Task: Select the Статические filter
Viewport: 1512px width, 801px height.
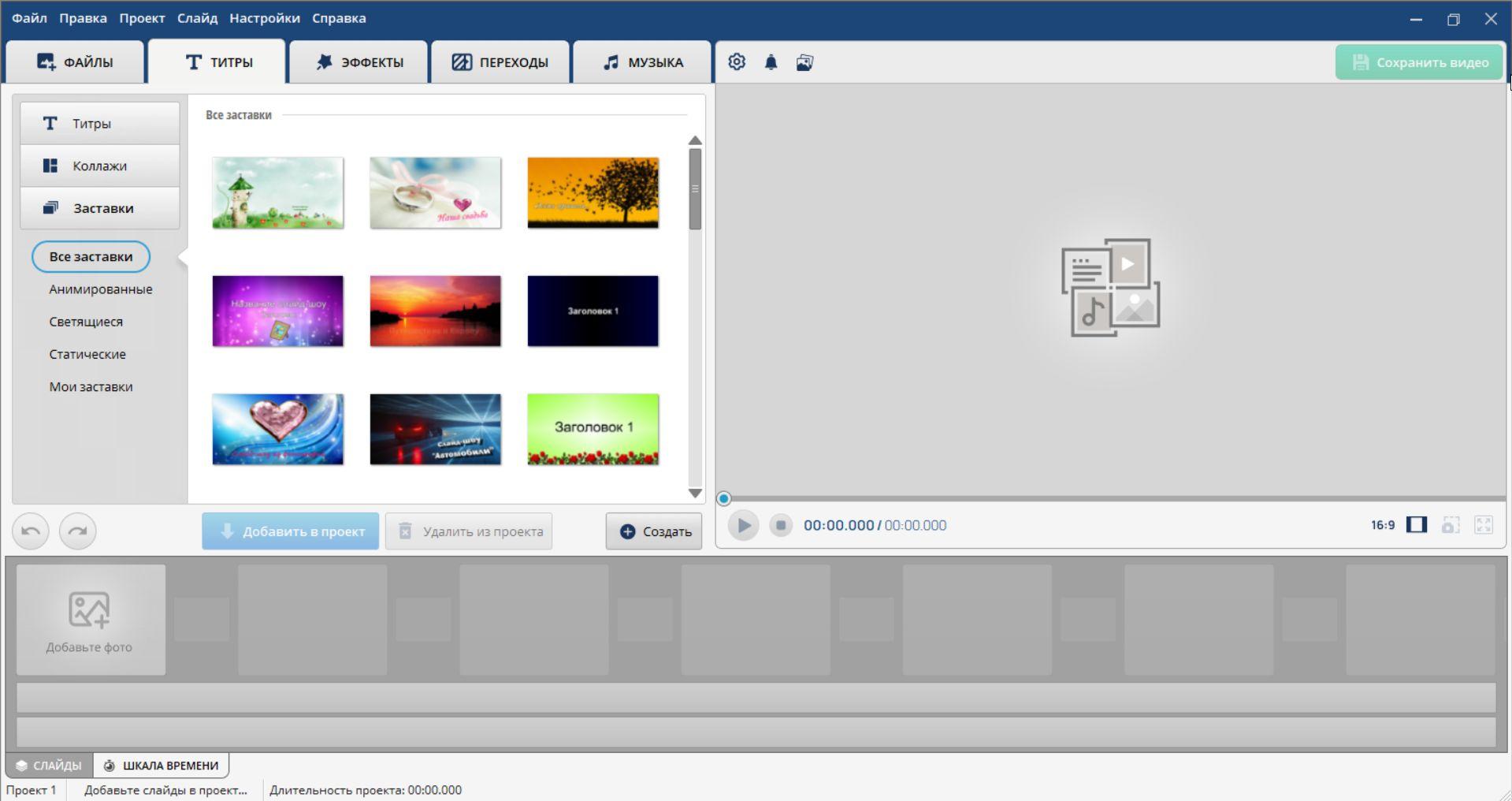Action: tap(87, 354)
